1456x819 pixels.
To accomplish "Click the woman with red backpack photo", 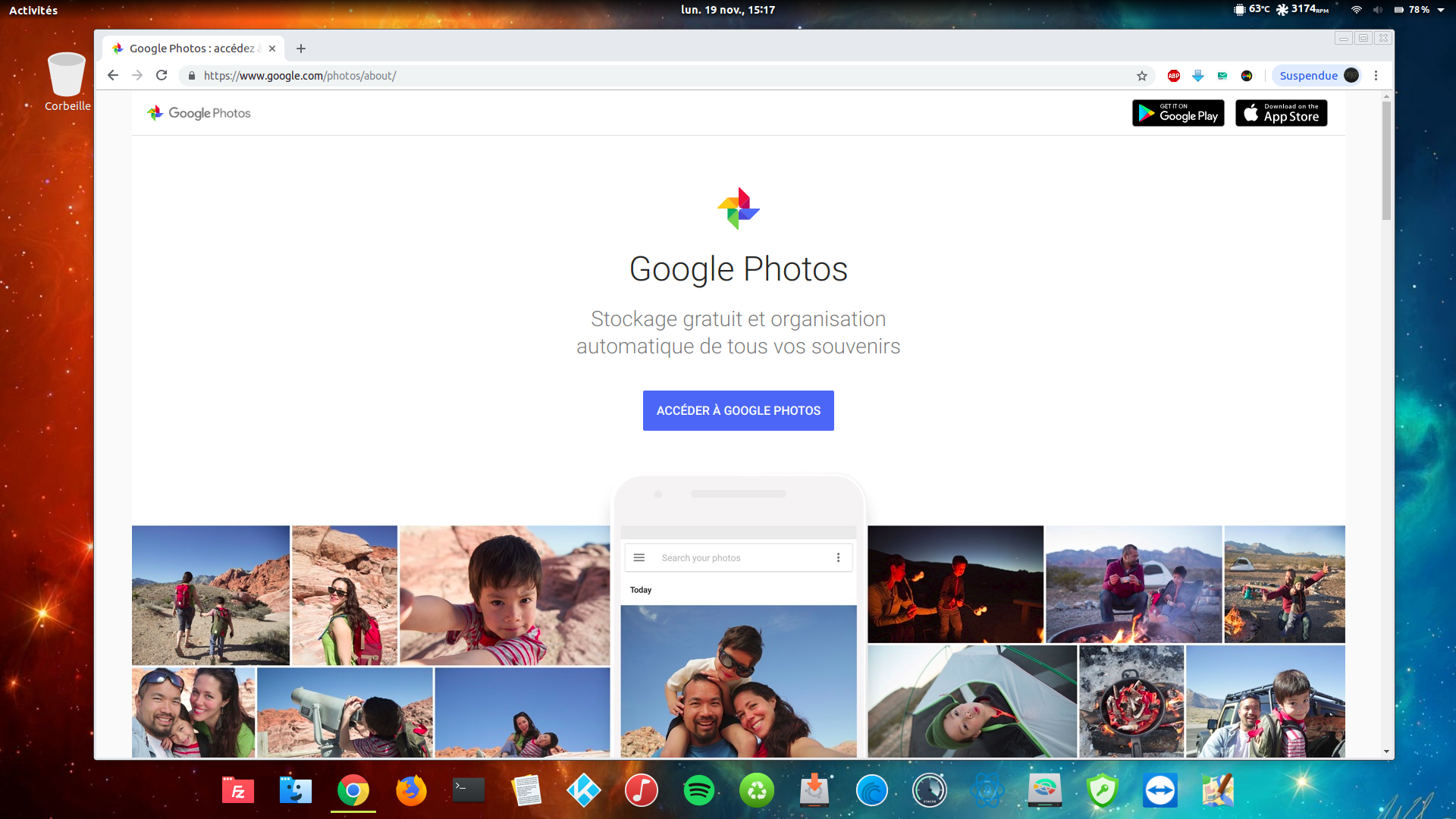I will point(345,595).
